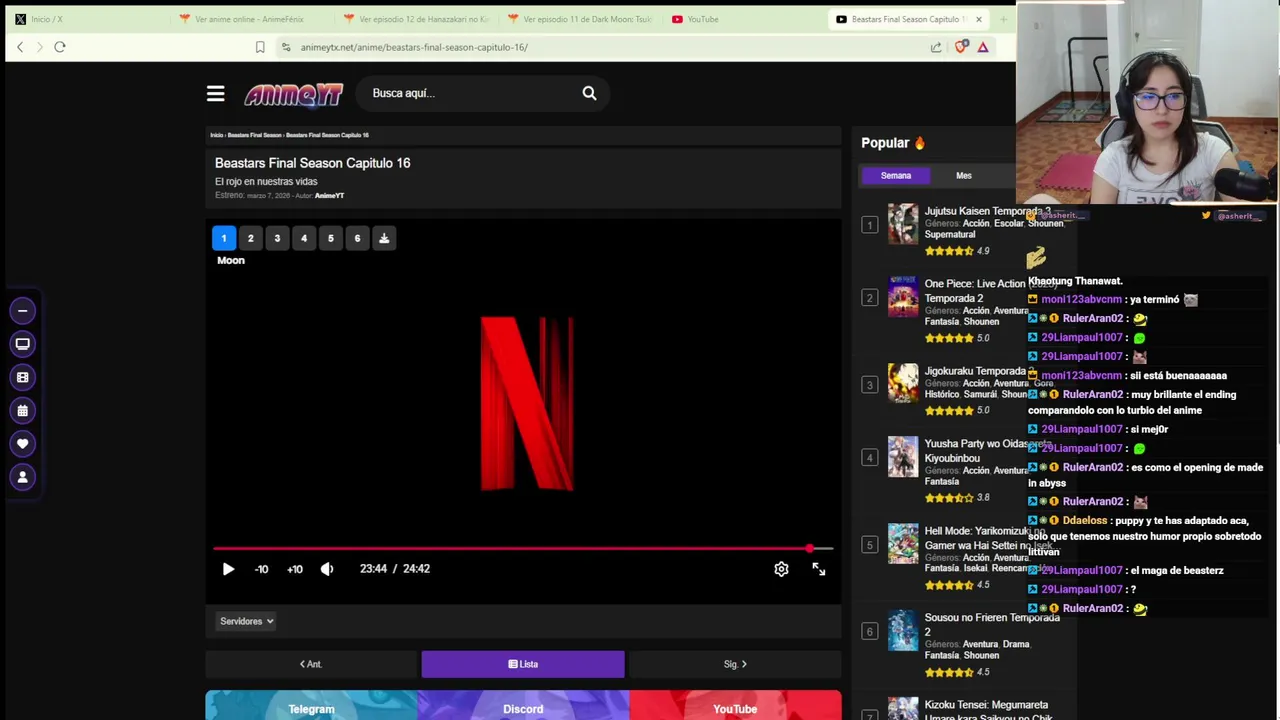Bookmark this page with the bookmark icon
The height and width of the screenshot is (720, 1280).
pyautogui.click(x=260, y=47)
